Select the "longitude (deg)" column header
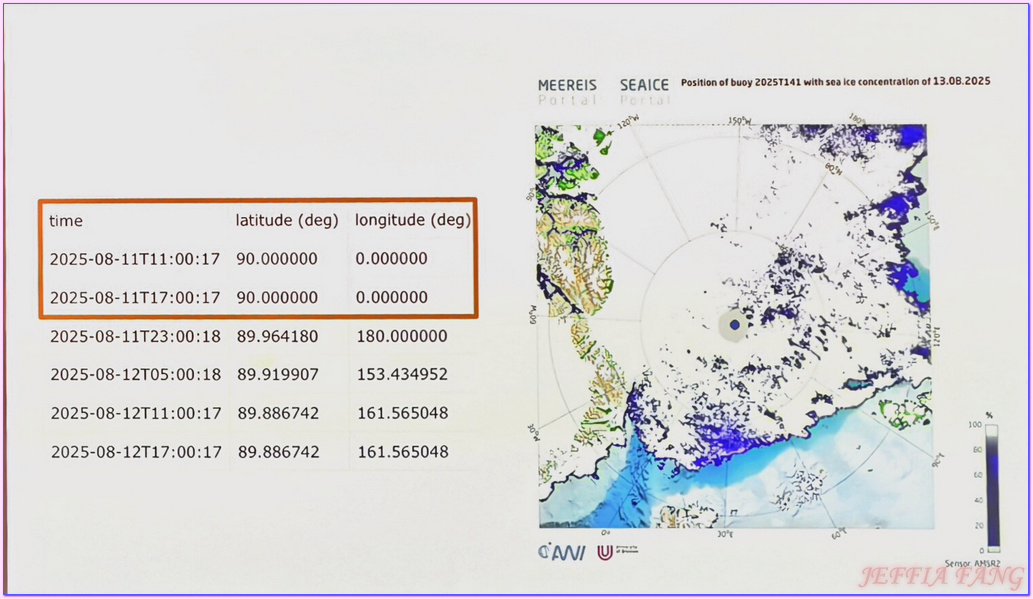Screen dimensions: 1033x599 click(x=413, y=220)
